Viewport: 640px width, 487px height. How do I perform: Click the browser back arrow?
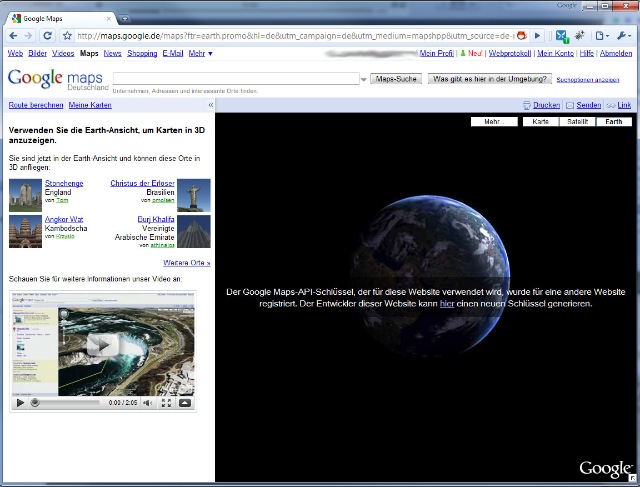click(x=12, y=36)
